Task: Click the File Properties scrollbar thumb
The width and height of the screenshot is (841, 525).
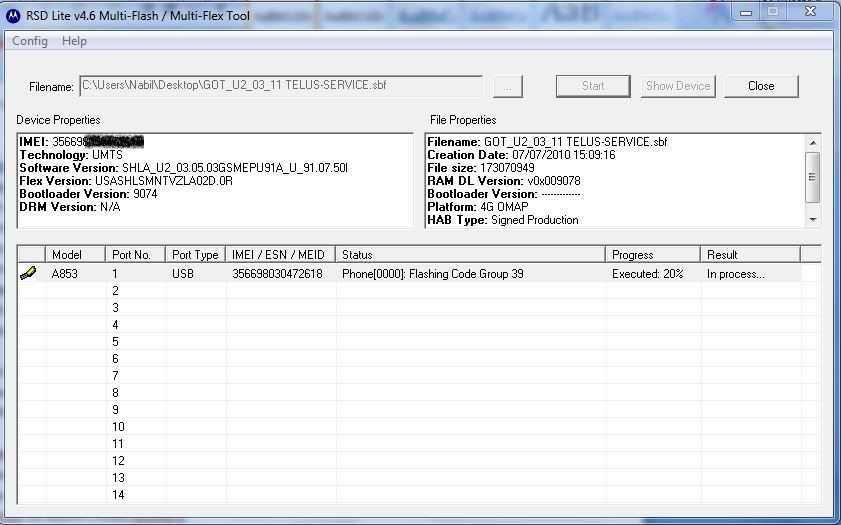Action: tap(813, 177)
